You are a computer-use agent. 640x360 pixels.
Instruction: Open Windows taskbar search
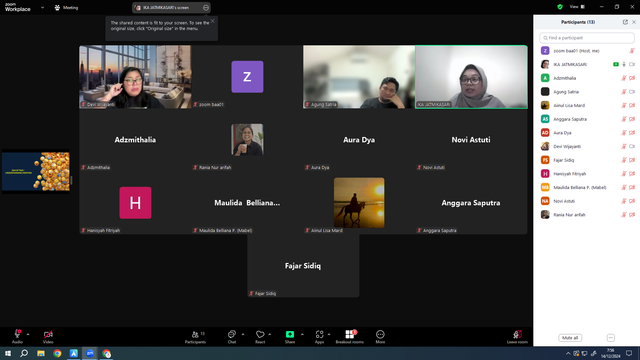[24, 353]
